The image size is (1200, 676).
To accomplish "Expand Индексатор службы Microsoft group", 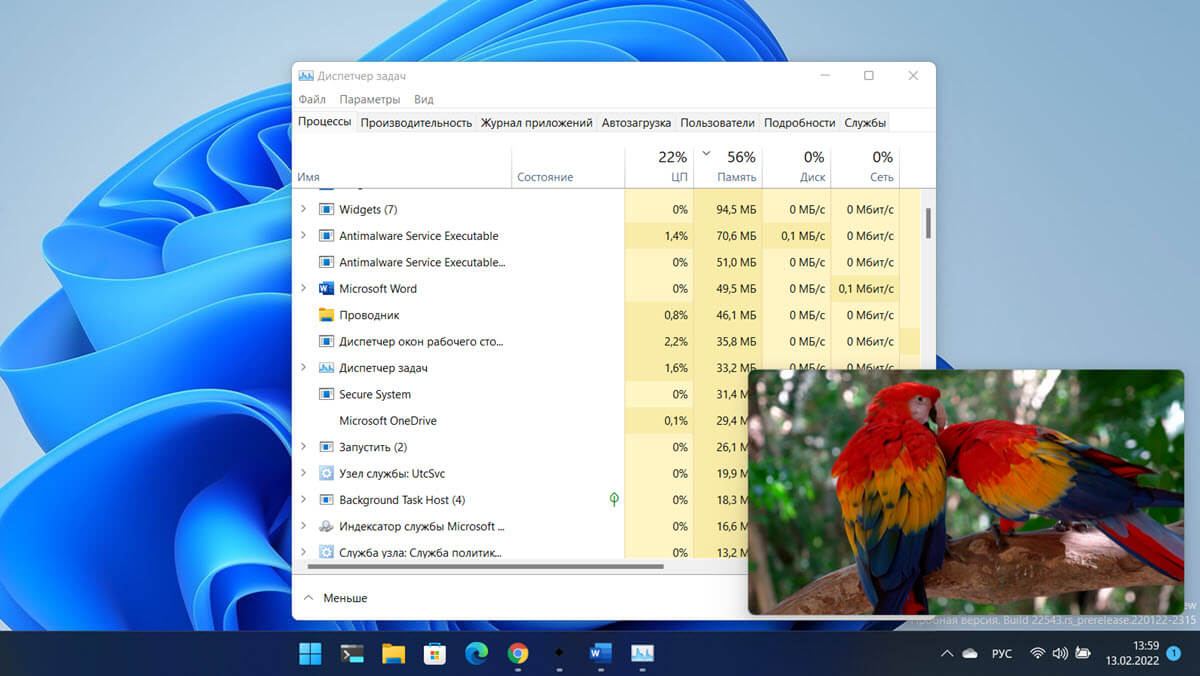I will point(304,527).
